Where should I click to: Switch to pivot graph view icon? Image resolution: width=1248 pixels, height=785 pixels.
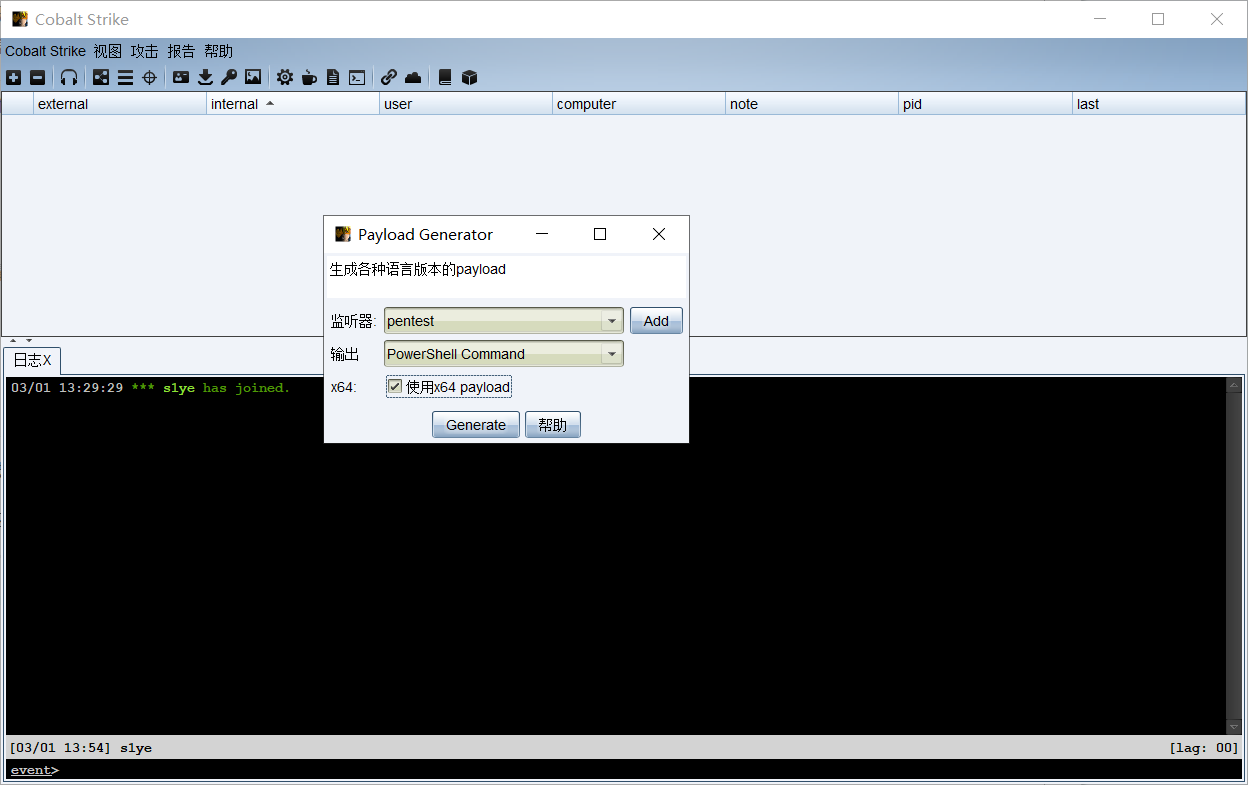[x=101, y=77]
